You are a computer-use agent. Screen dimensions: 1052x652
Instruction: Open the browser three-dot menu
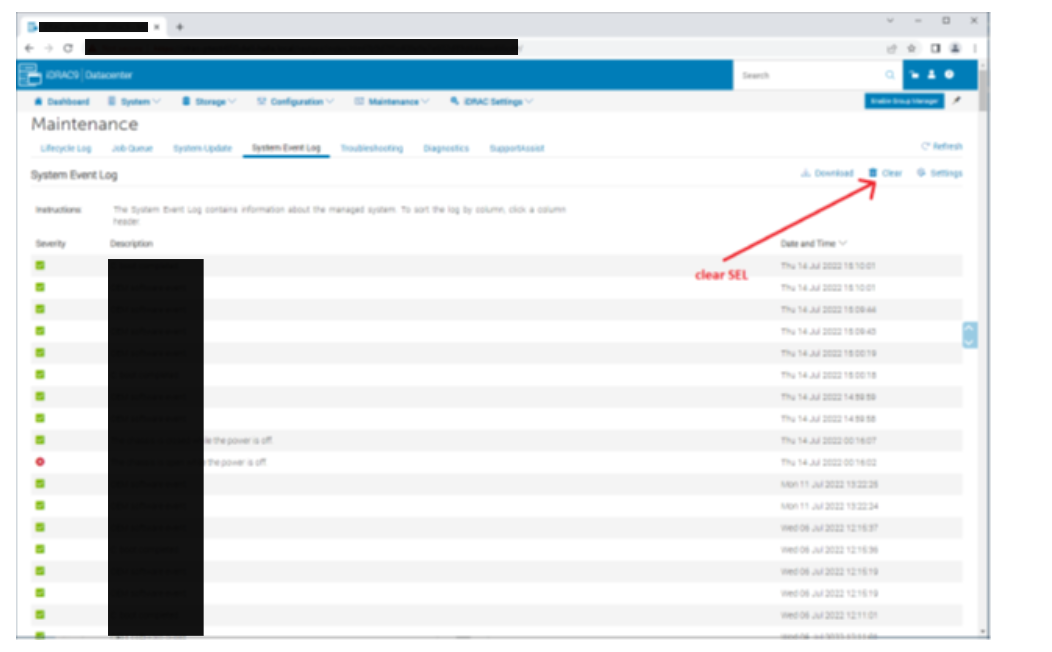click(975, 48)
